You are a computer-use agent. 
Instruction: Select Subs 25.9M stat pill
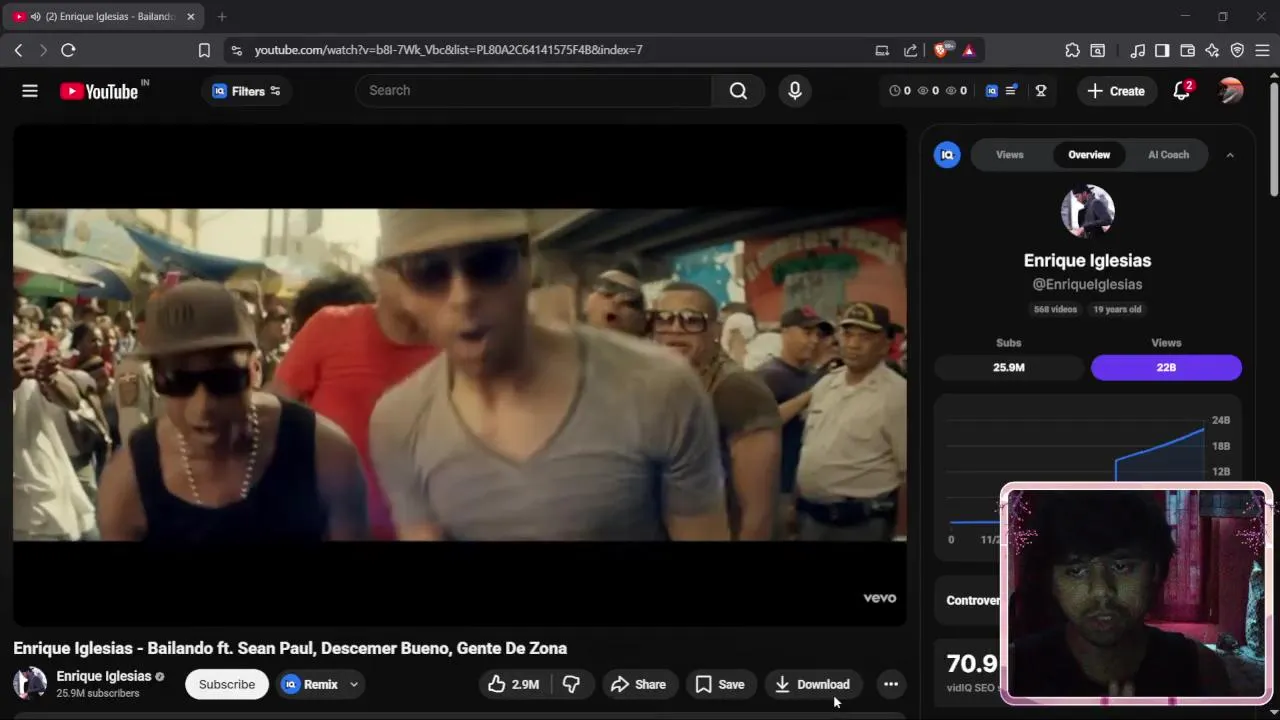point(1009,367)
